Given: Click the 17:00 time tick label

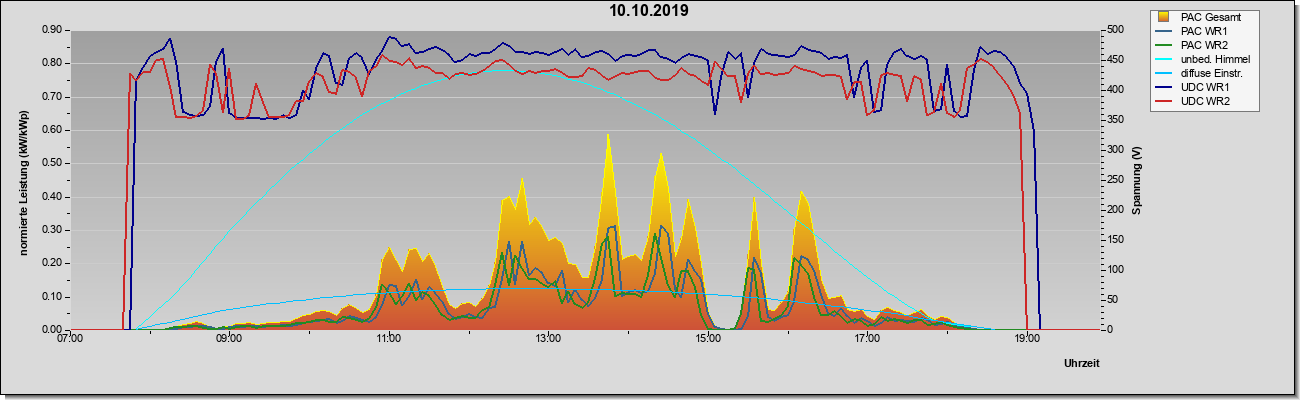Looking at the screenshot, I should tap(867, 340).
